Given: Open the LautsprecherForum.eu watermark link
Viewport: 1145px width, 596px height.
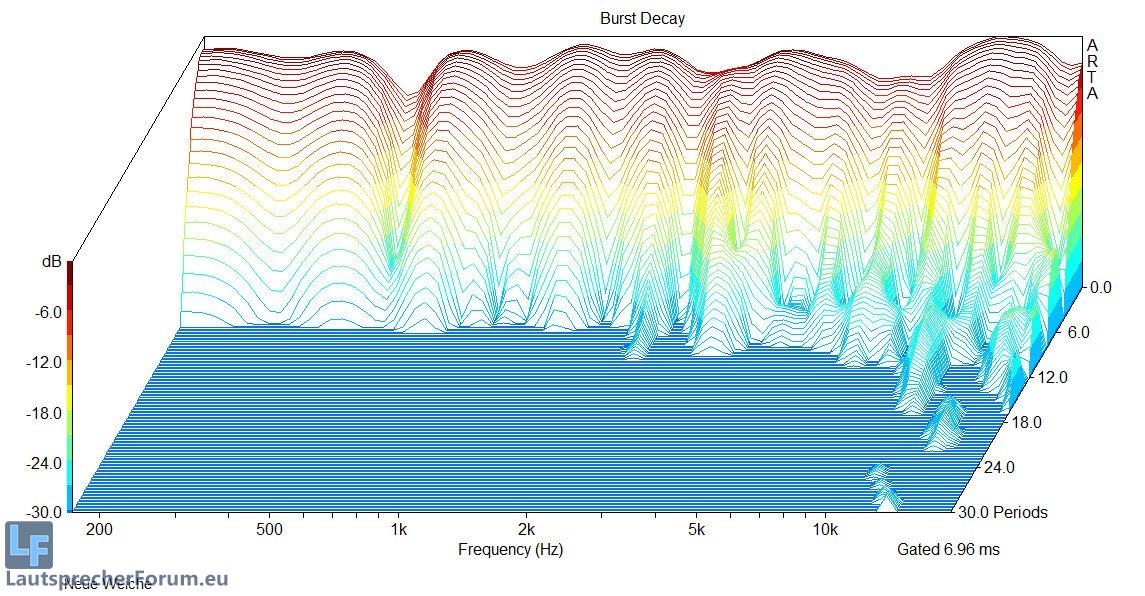Looking at the screenshot, I should [x=116, y=577].
